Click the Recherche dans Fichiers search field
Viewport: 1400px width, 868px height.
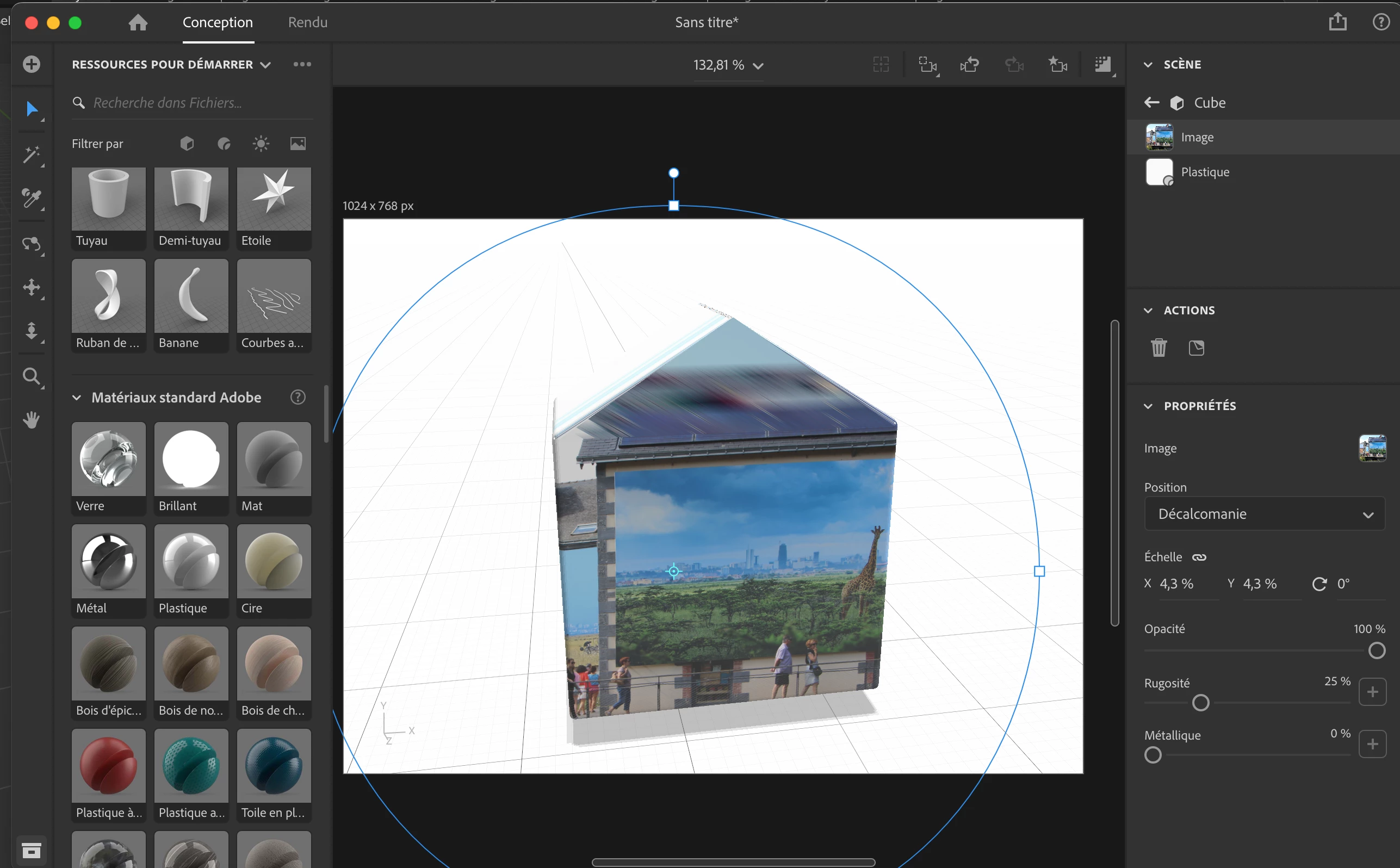[195, 103]
